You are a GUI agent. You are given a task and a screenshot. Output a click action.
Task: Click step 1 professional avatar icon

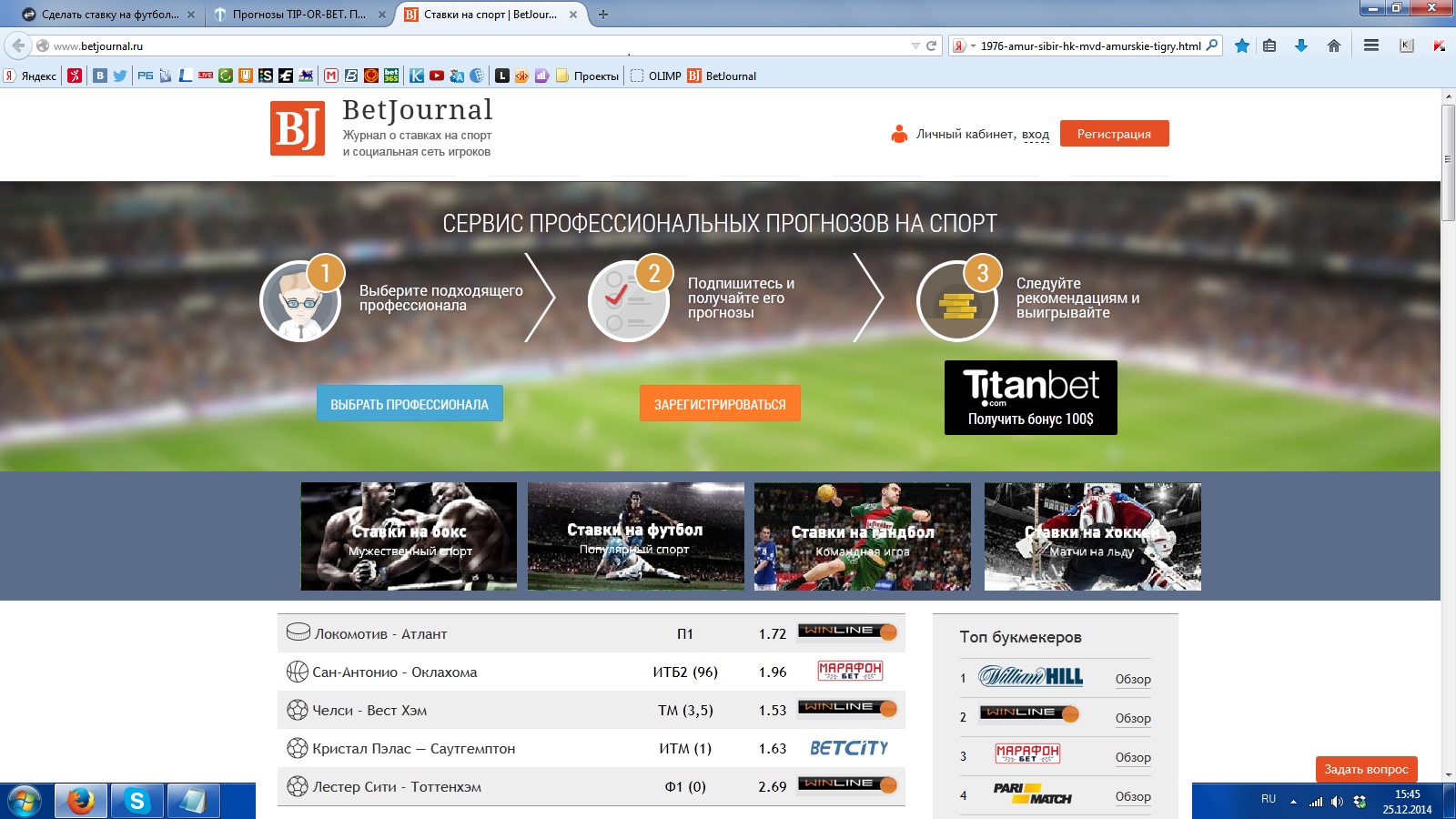pyautogui.click(x=300, y=301)
